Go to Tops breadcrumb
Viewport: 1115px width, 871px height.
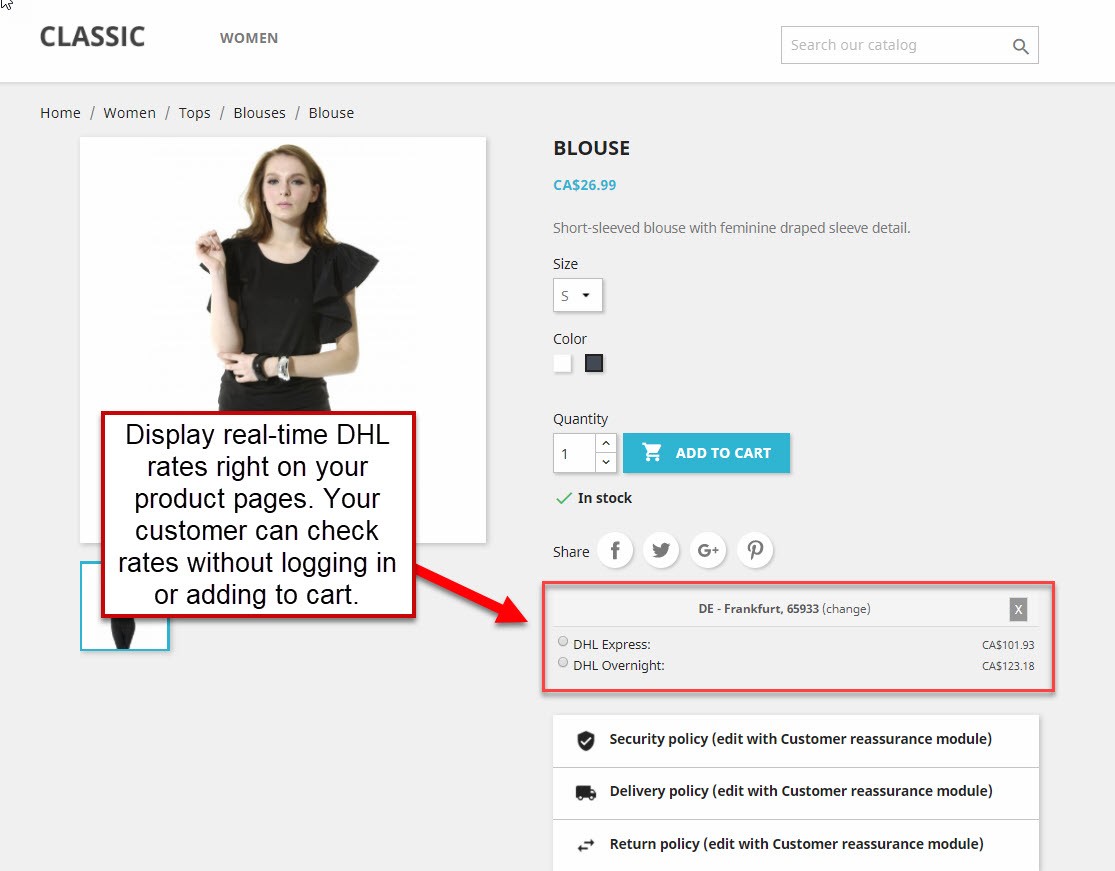tap(194, 113)
